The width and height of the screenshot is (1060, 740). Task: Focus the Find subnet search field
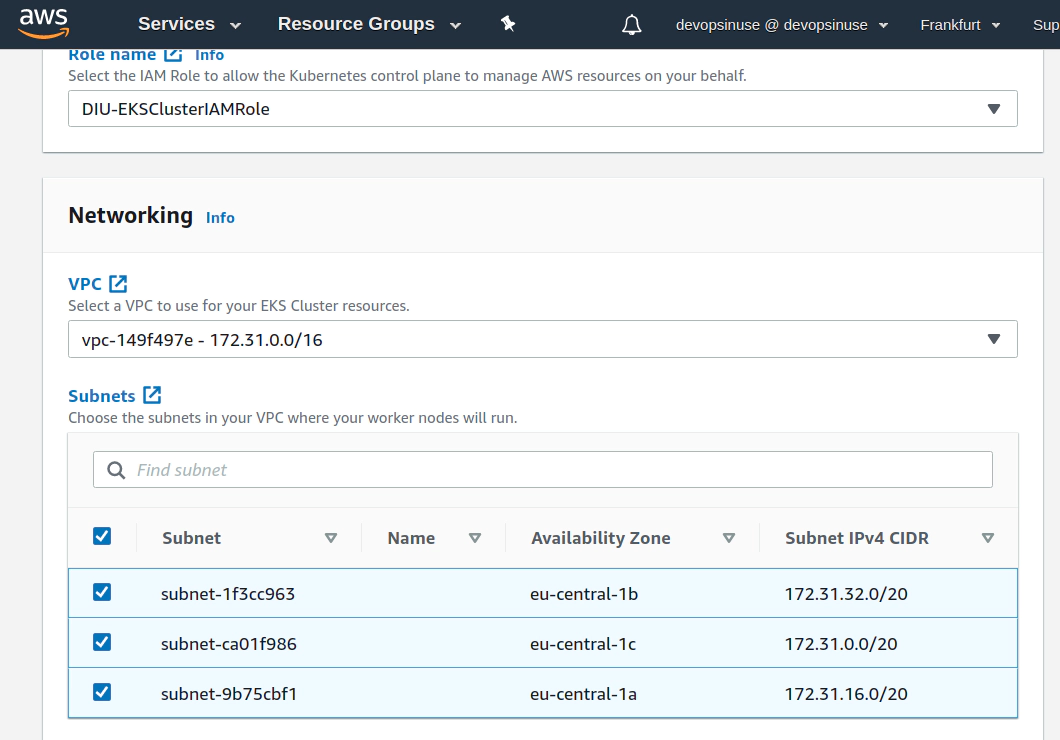coord(543,470)
